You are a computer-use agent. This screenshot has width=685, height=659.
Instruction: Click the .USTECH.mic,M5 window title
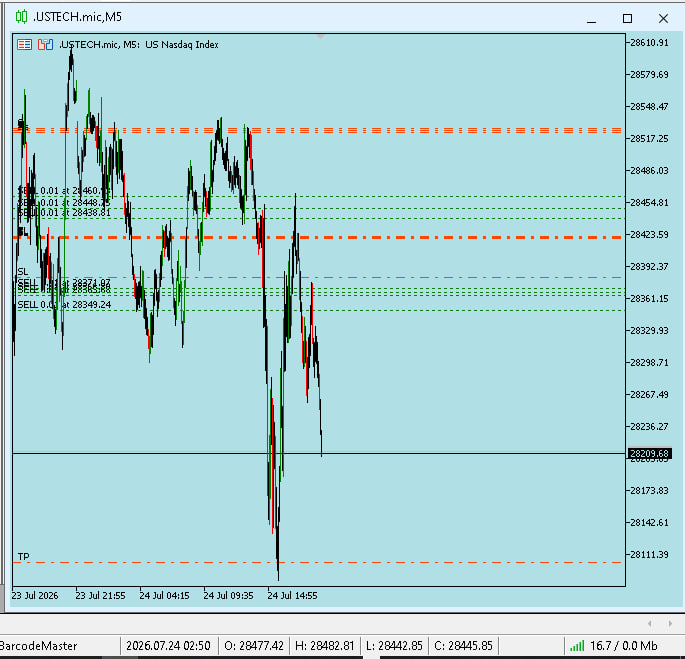click(77, 17)
